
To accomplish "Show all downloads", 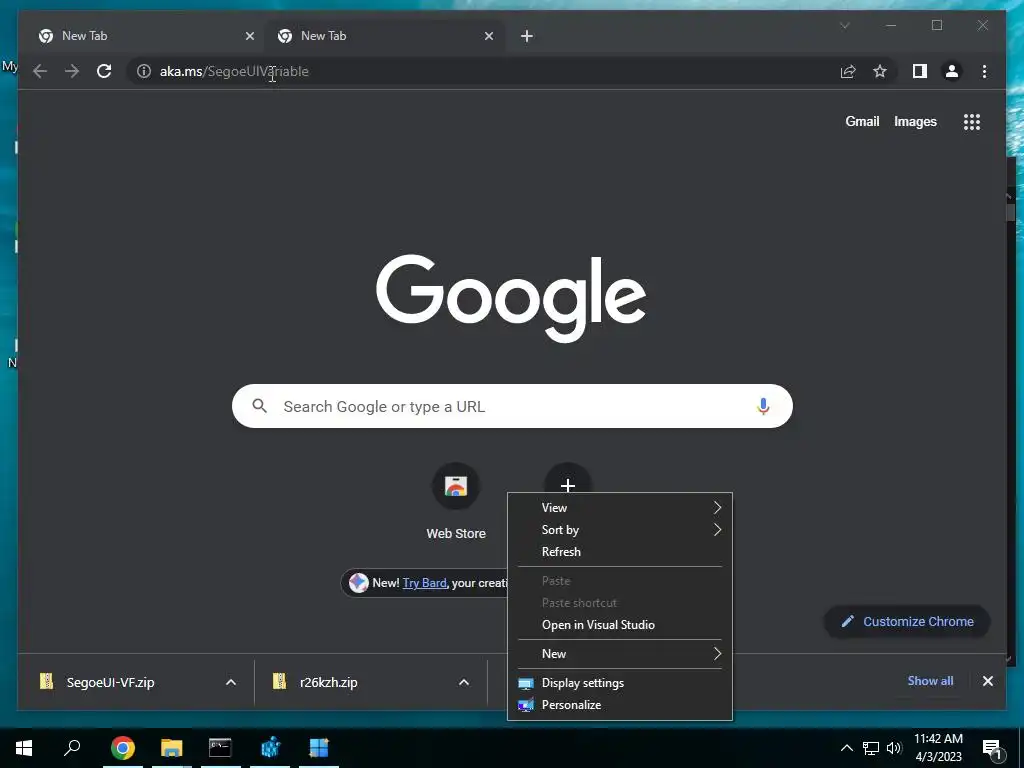I will point(930,681).
